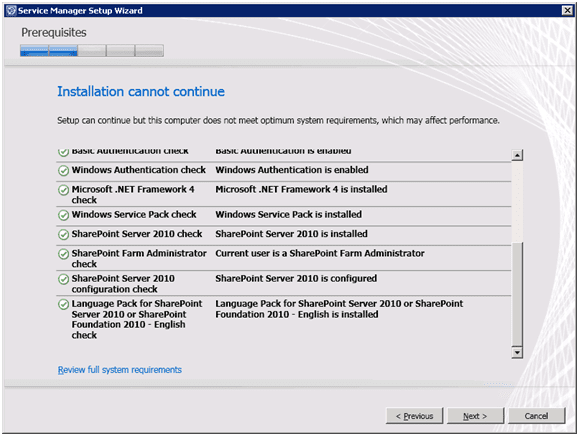Image resolution: width=579 pixels, height=436 pixels.
Task: Click green check icon for .NET Framework 4 check
Action: (64, 190)
